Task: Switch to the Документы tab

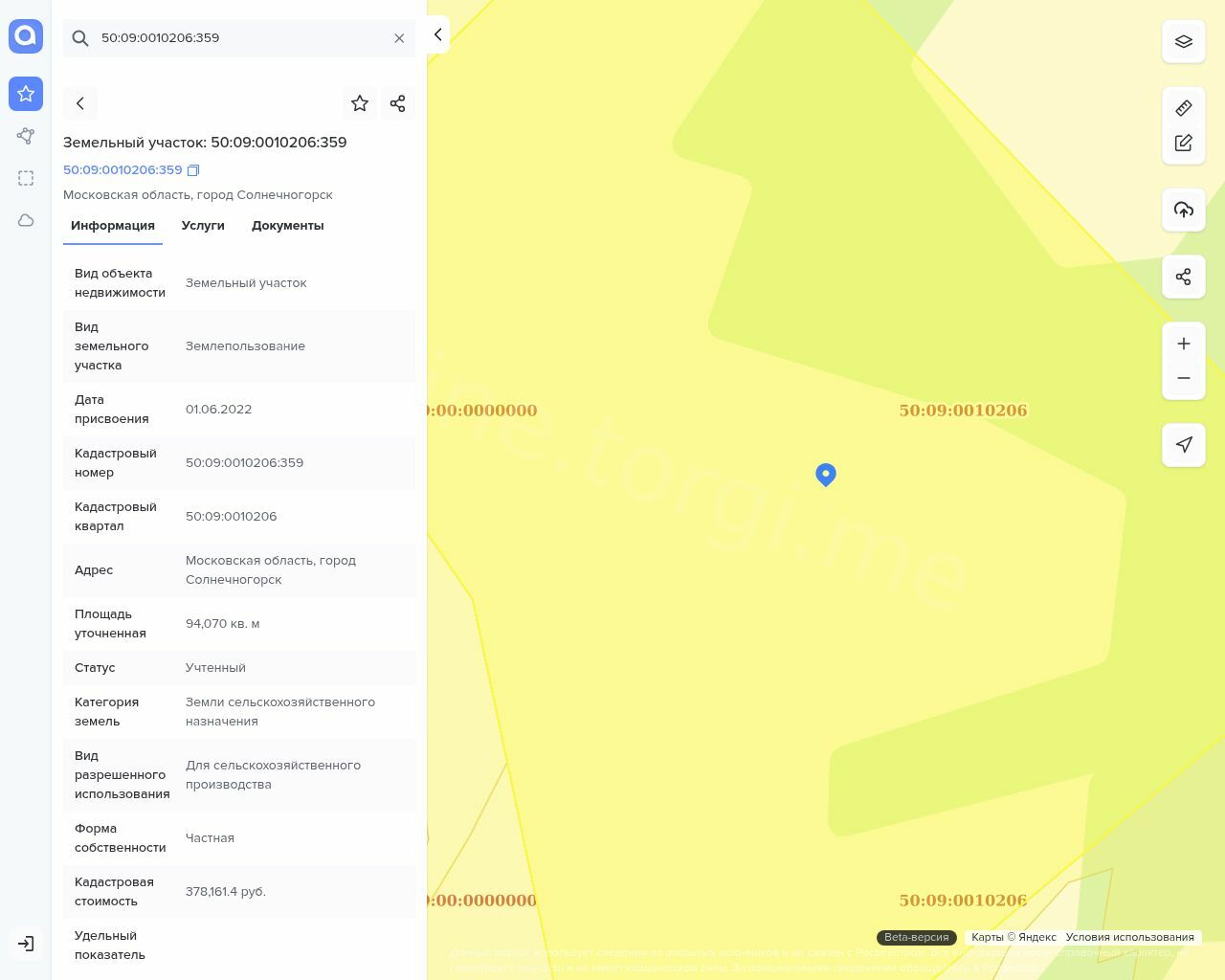Action: (x=287, y=226)
